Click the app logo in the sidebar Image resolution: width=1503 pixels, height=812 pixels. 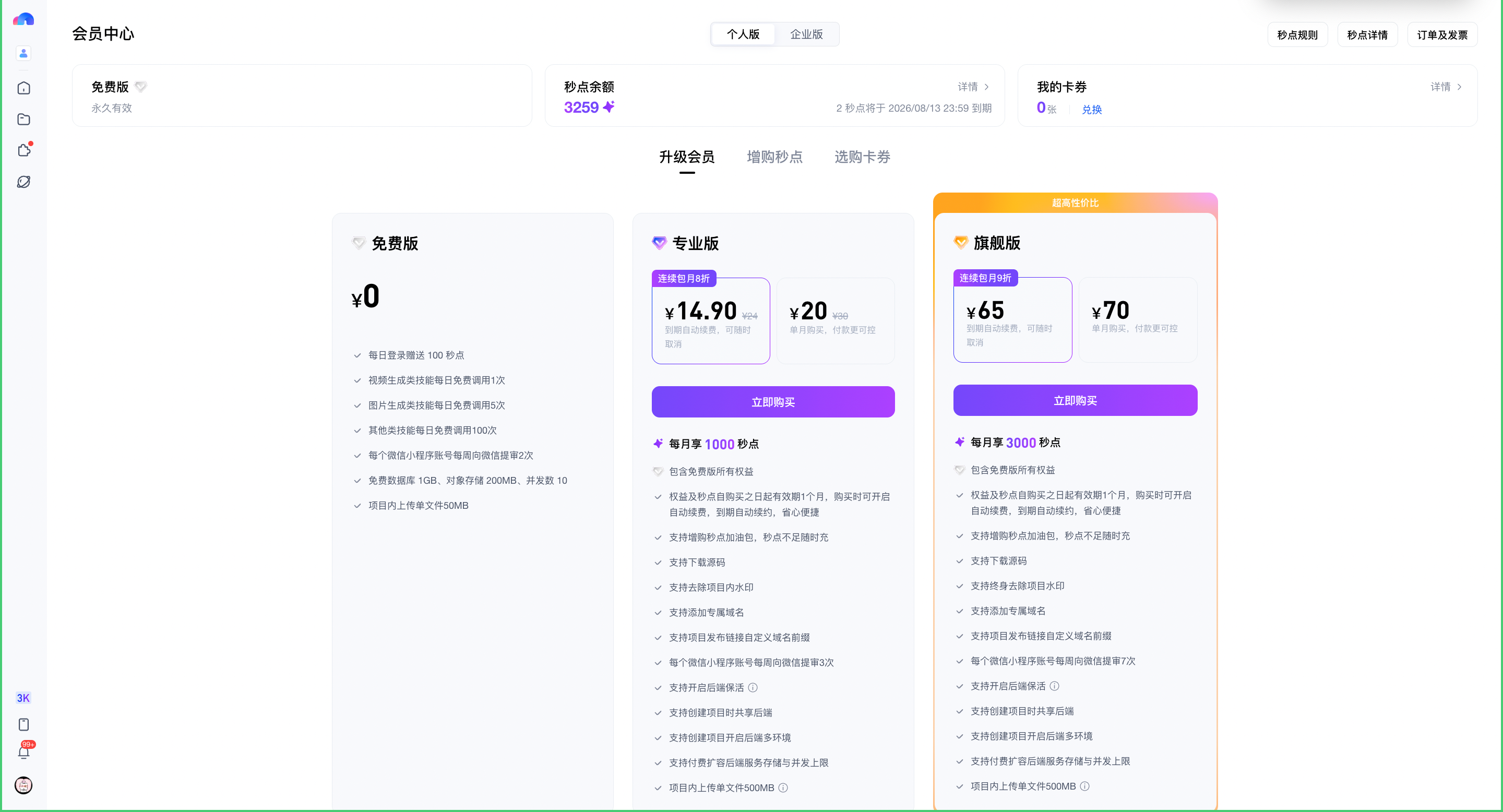click(x=23, y=19)
